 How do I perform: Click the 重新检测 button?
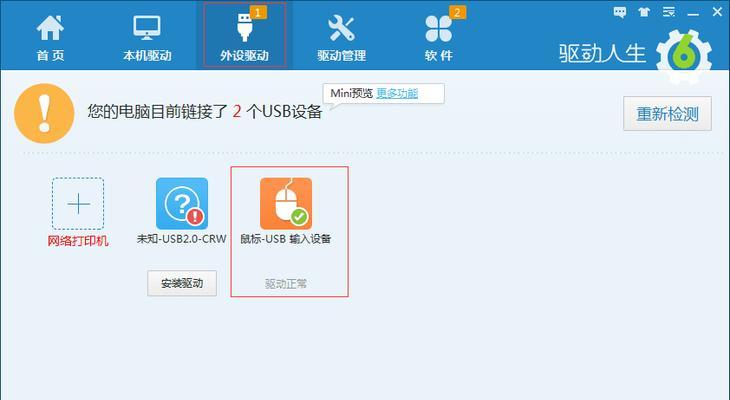pyautogui.click(x=667, y=114)
